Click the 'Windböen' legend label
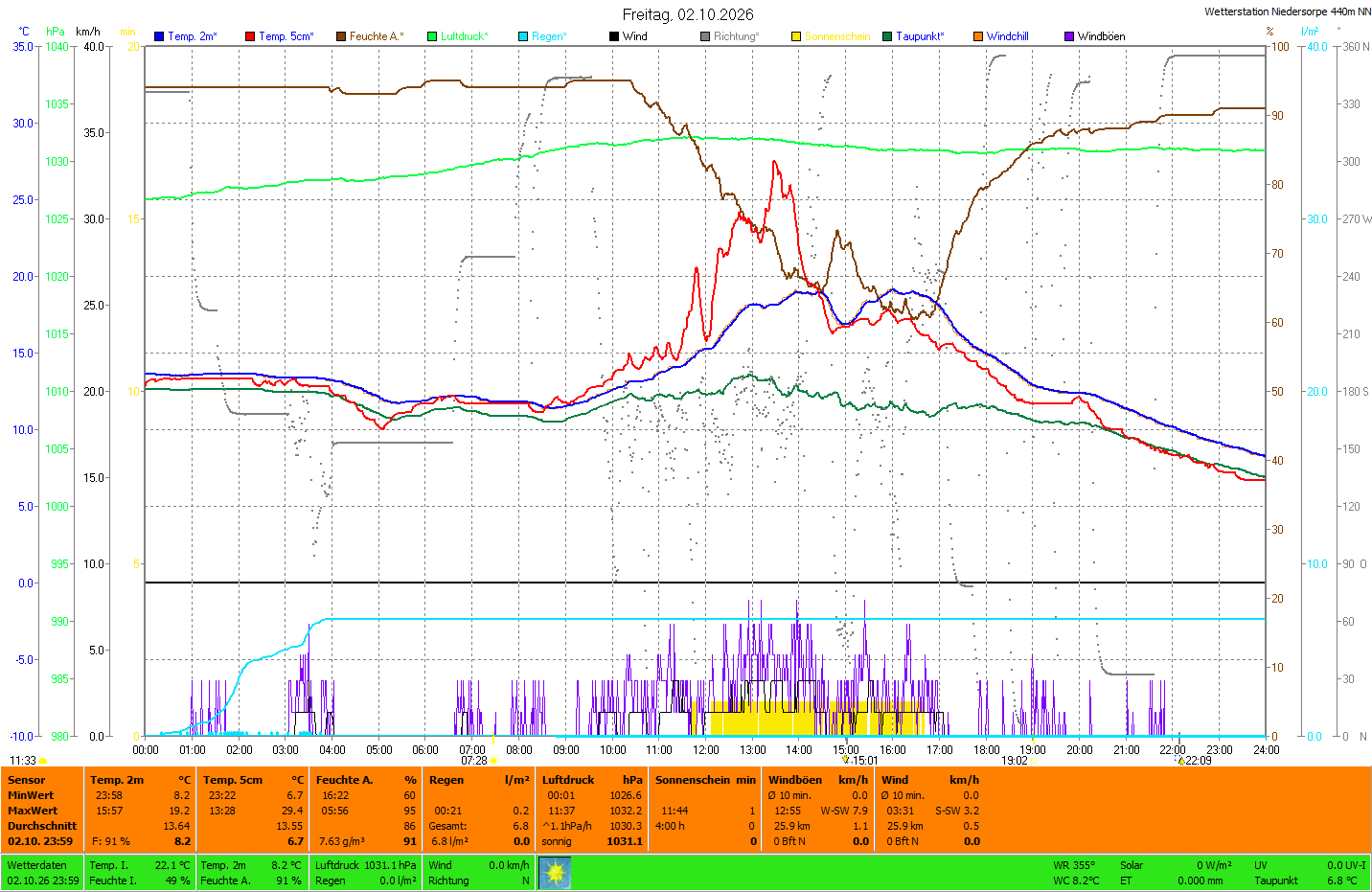 click(1102, 36)
